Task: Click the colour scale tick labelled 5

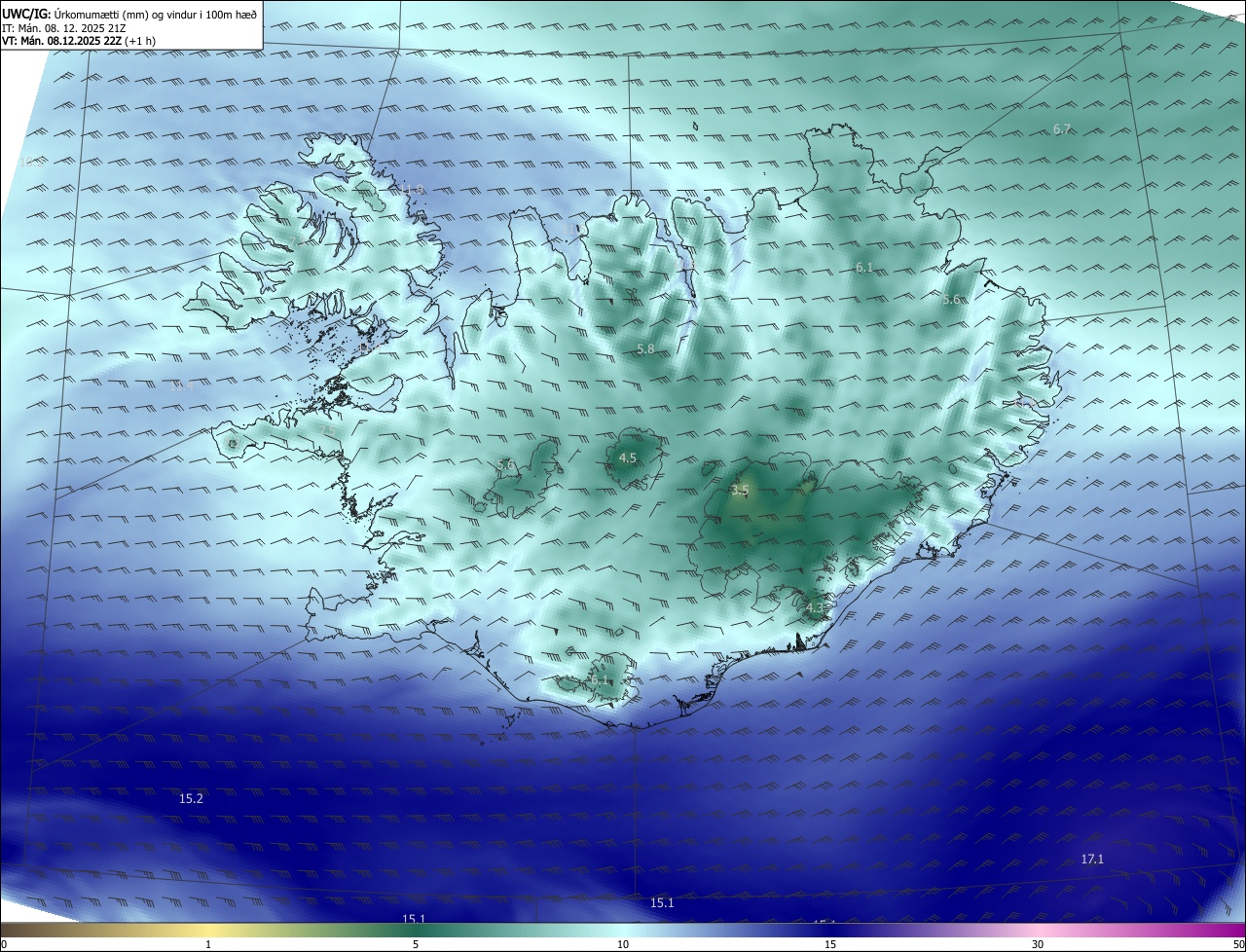Action: coord(416,944)
